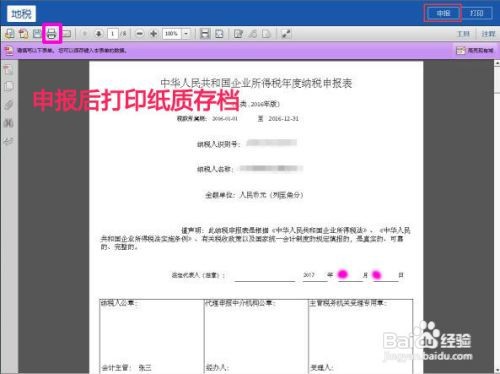The height and width of the screenshot is (374, 500).
Task: Click the page number input box
Action: tap(113, 34)
